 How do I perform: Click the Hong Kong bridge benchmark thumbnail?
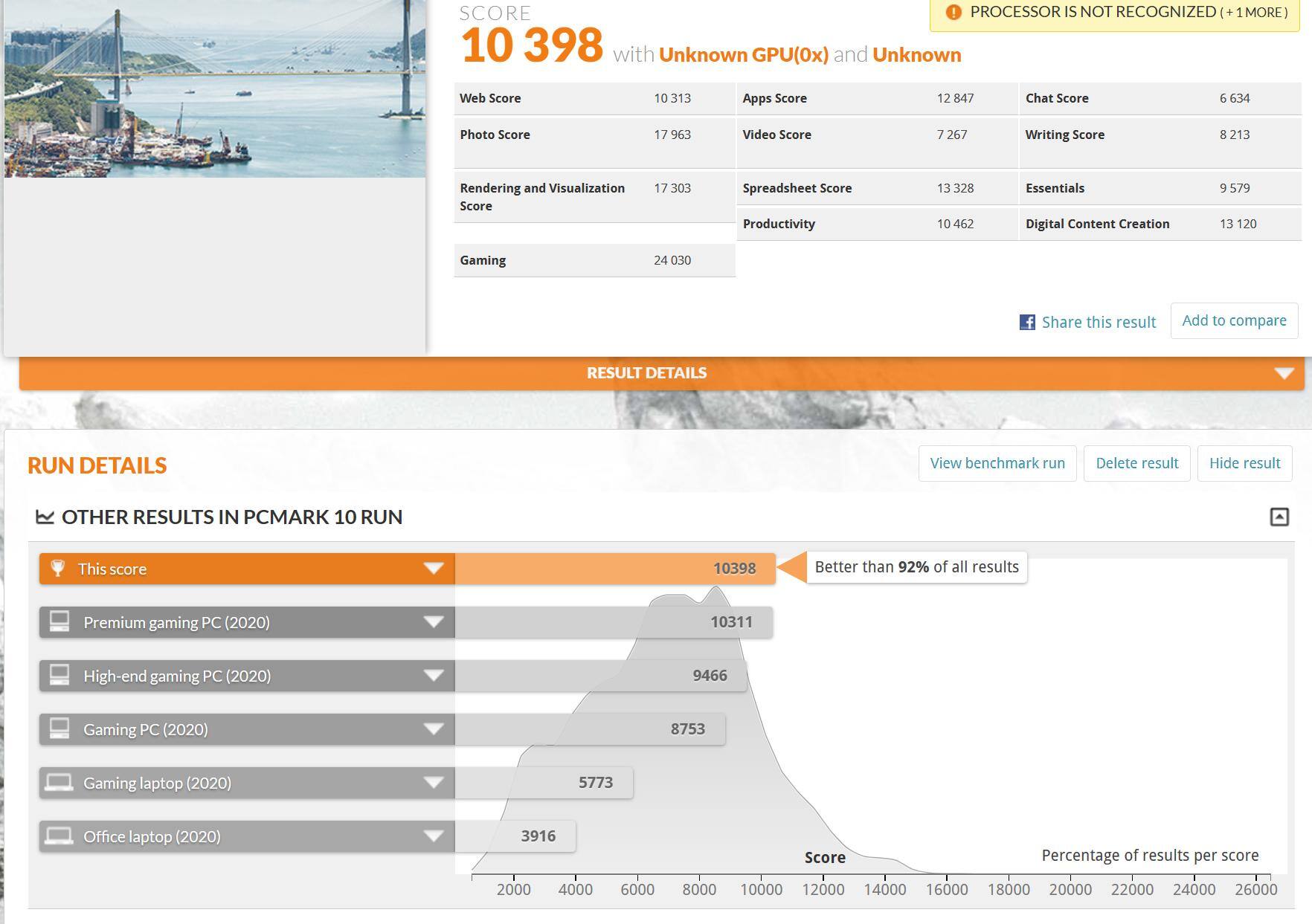tap(215, 88)
